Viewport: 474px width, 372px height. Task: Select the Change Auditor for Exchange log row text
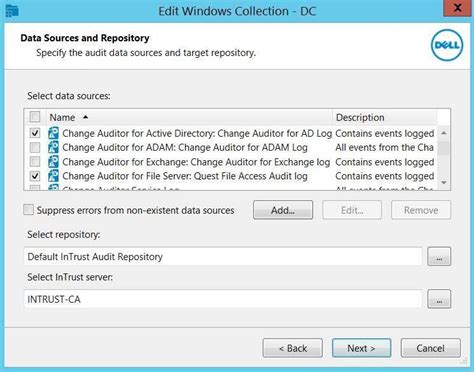tap(196, 162)
